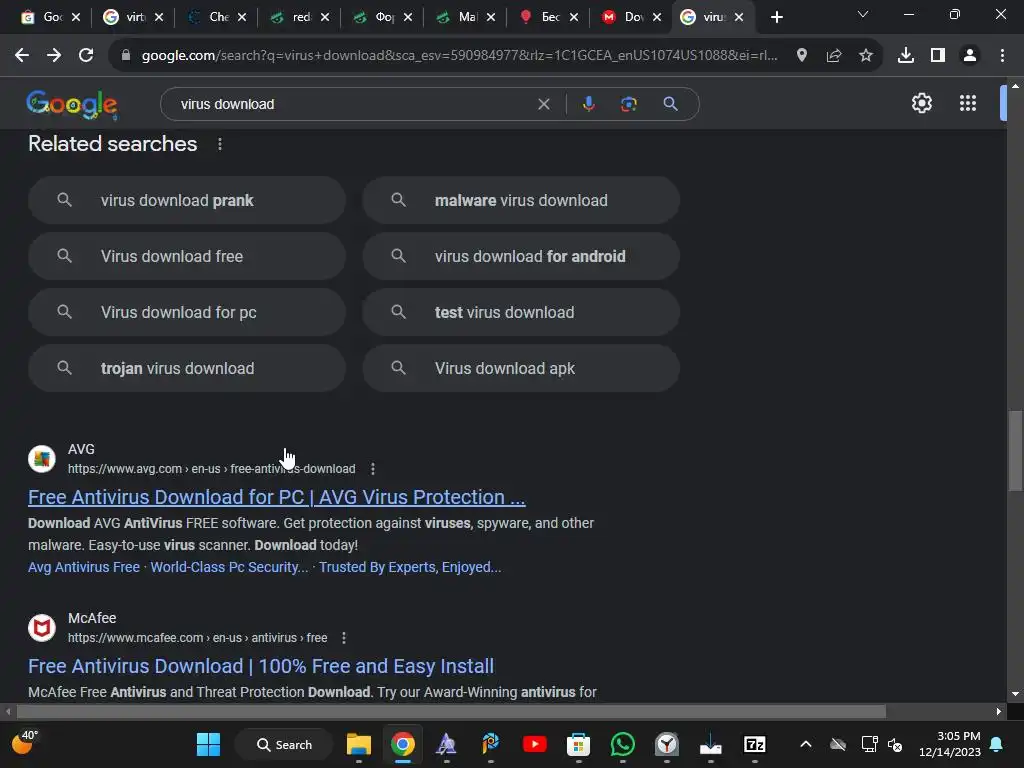This screenshot has height=768, width=1024.
Task: Open Google quick settings gear
Action: point(921,103)
